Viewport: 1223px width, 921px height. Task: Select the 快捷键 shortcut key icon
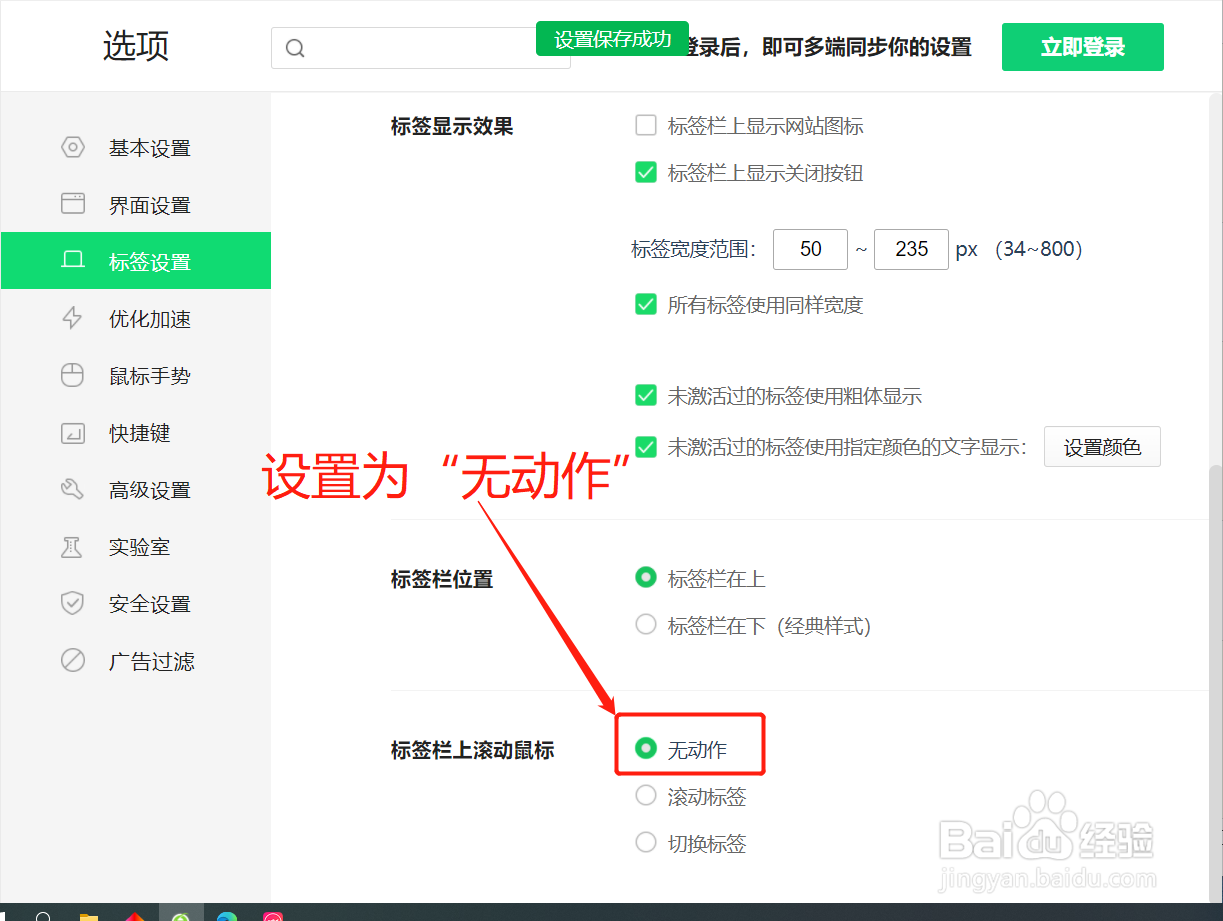click(x=72, y=432)
